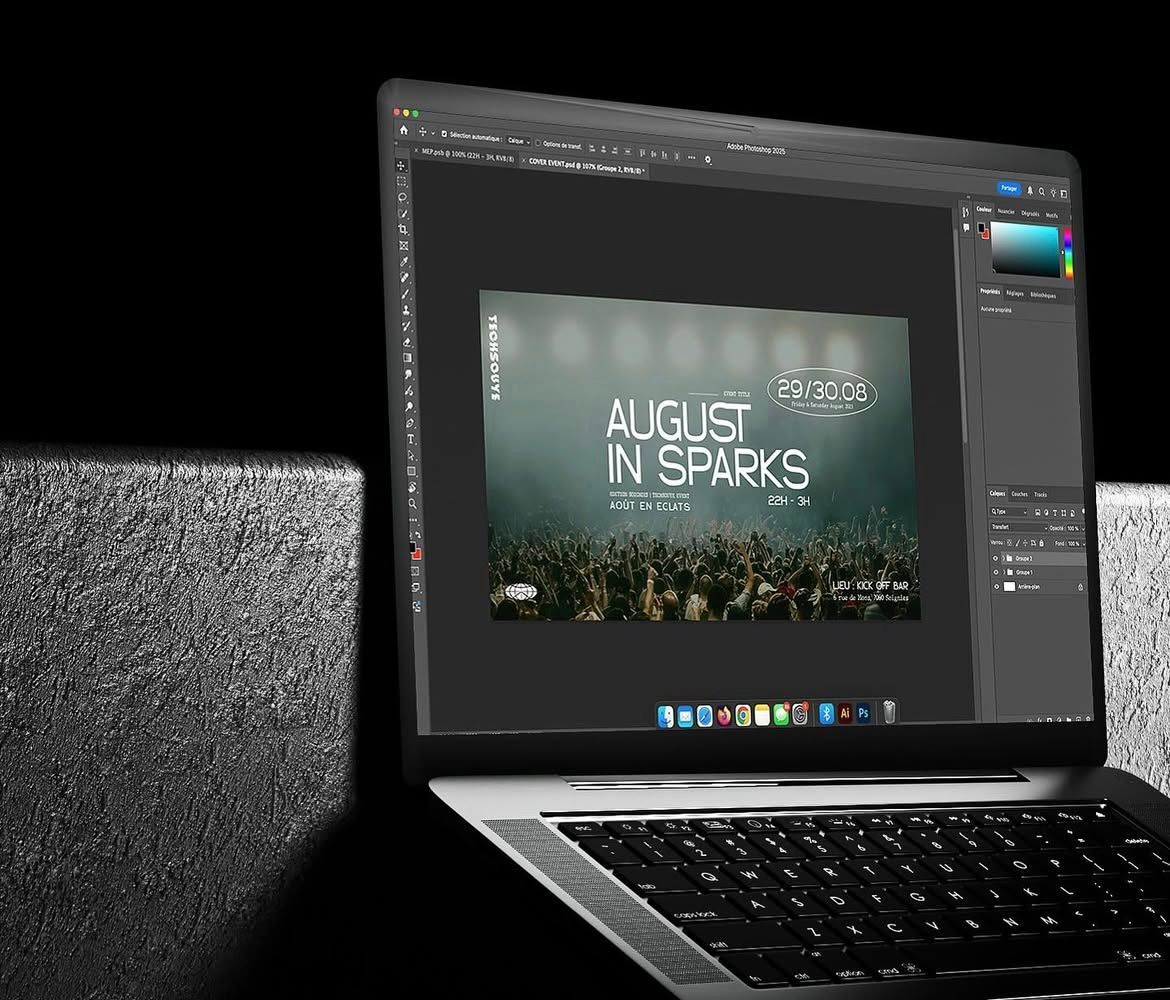Open the options bar gear settings

coord(707,159)
